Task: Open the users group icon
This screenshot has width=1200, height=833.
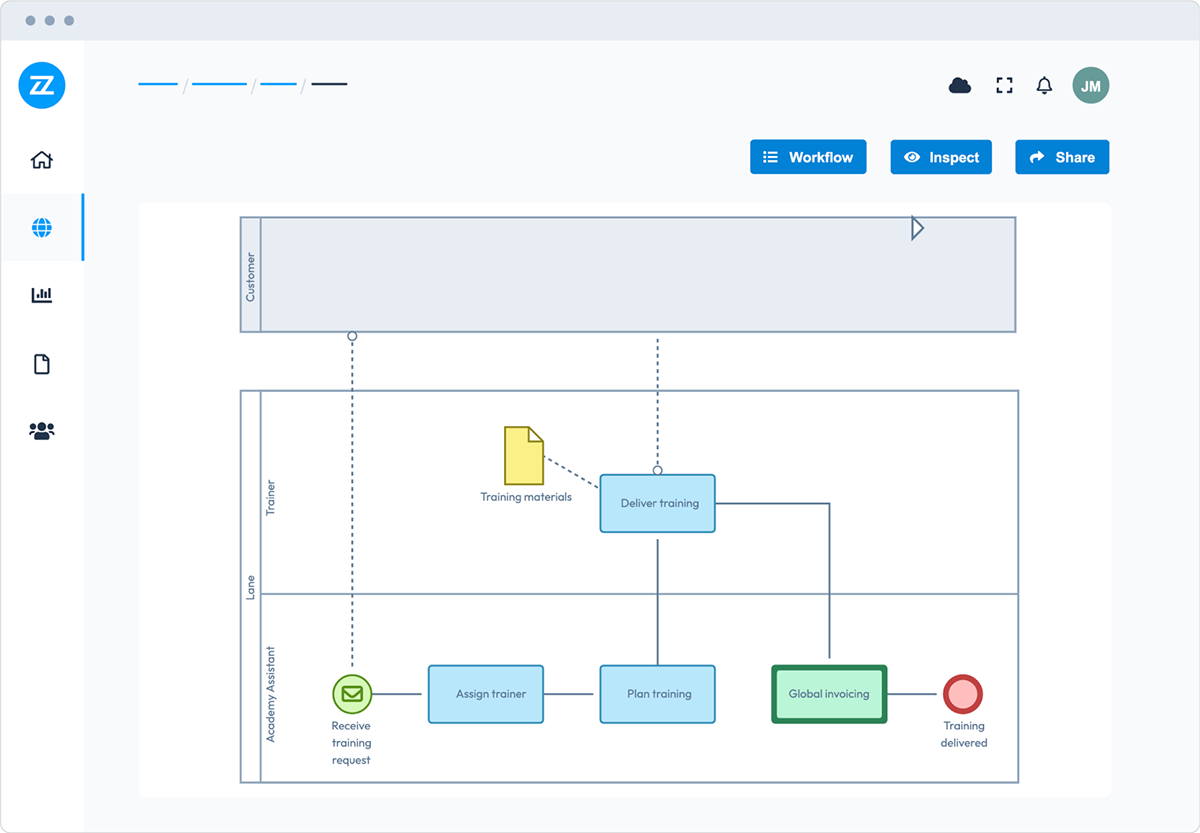Action: [x=42, y=431]
